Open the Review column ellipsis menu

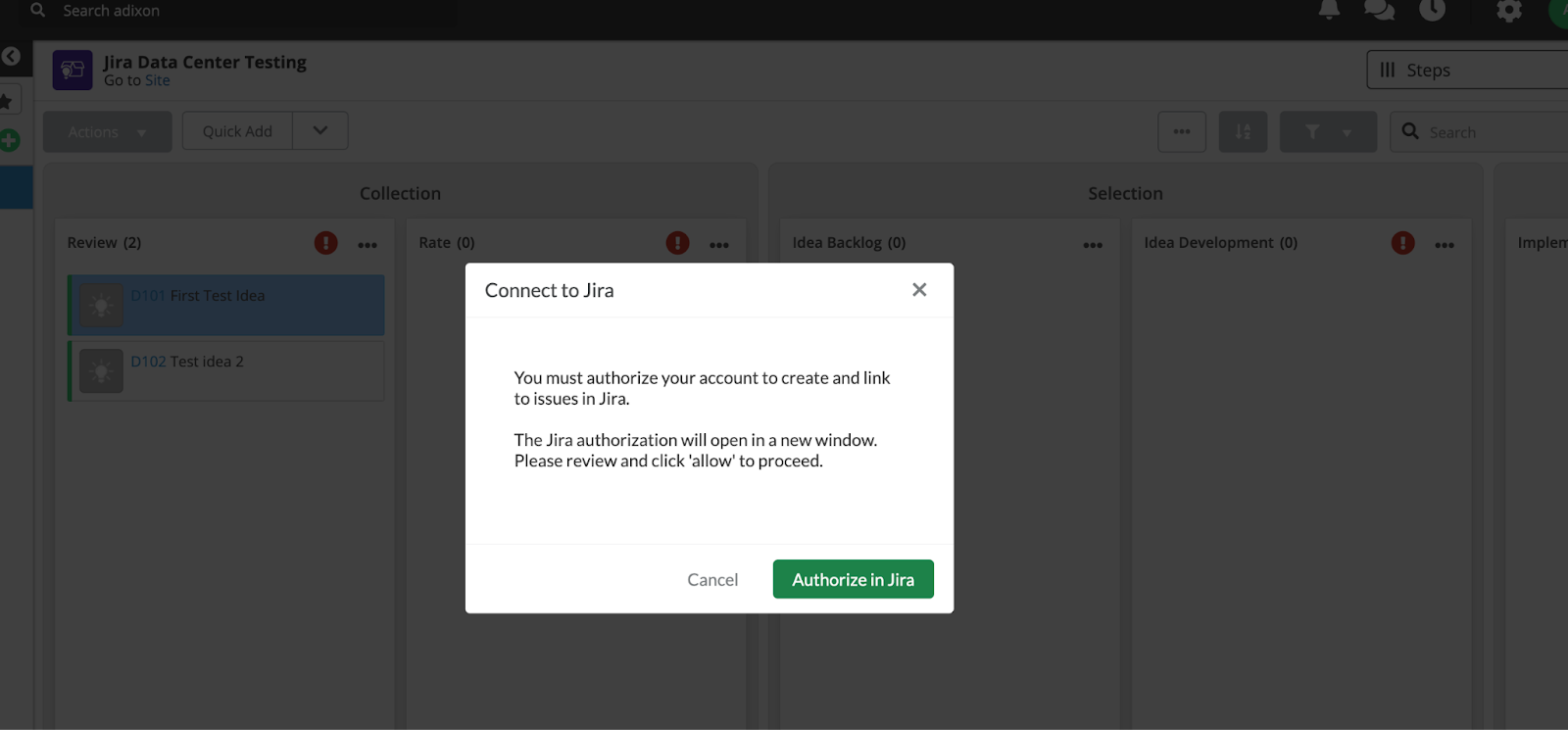click(367, 245)
